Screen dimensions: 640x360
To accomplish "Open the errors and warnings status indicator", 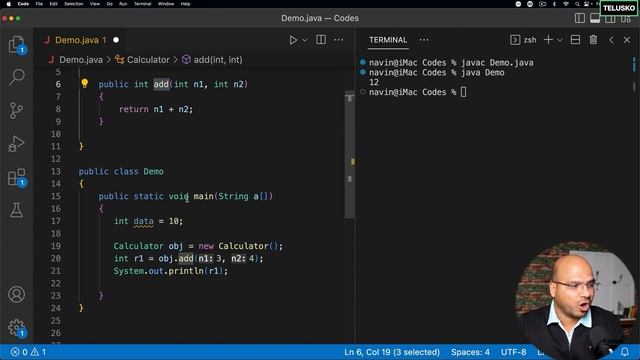I will [29, 352].
